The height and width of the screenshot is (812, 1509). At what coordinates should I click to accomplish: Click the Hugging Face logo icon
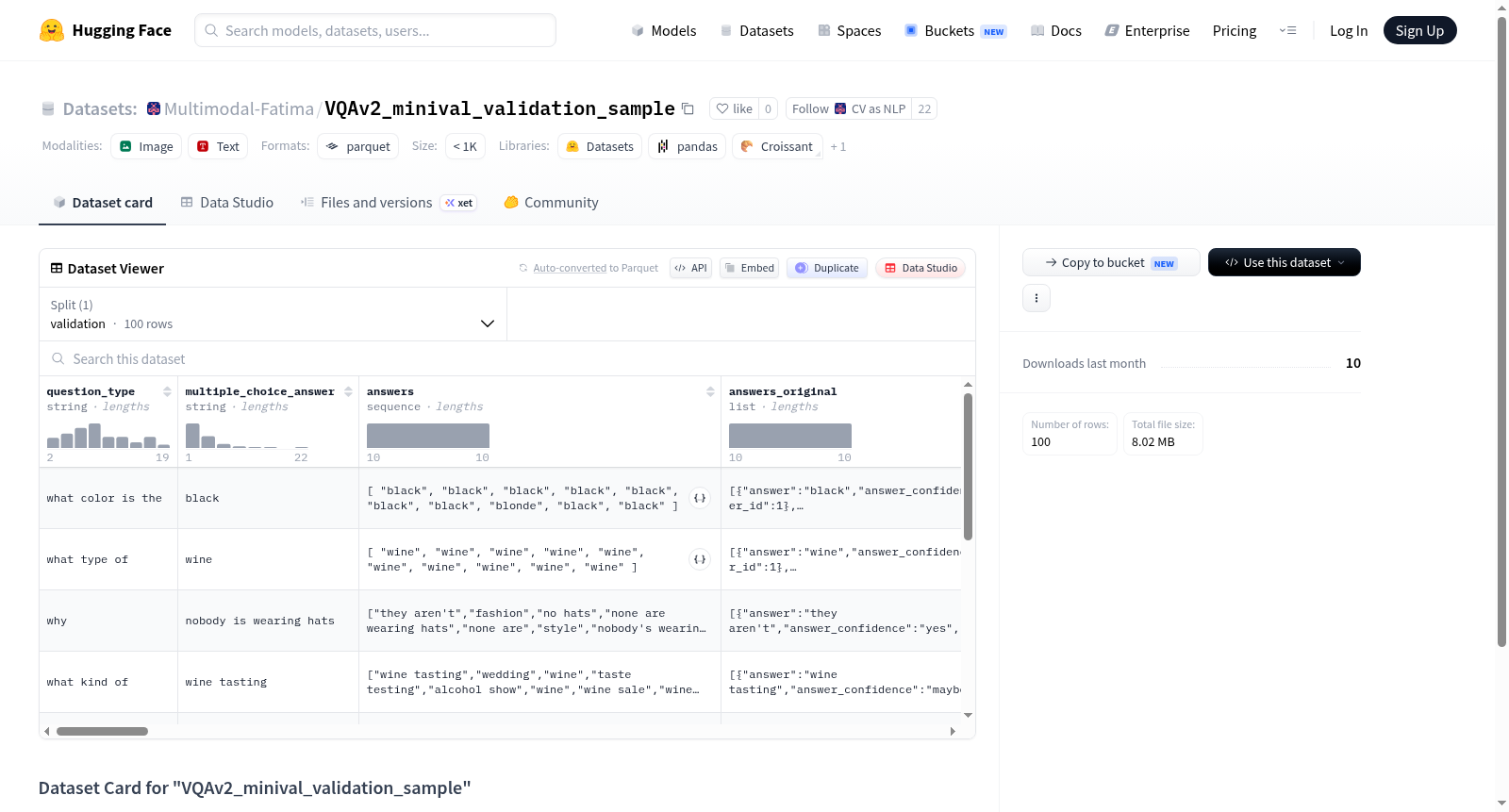52,30
